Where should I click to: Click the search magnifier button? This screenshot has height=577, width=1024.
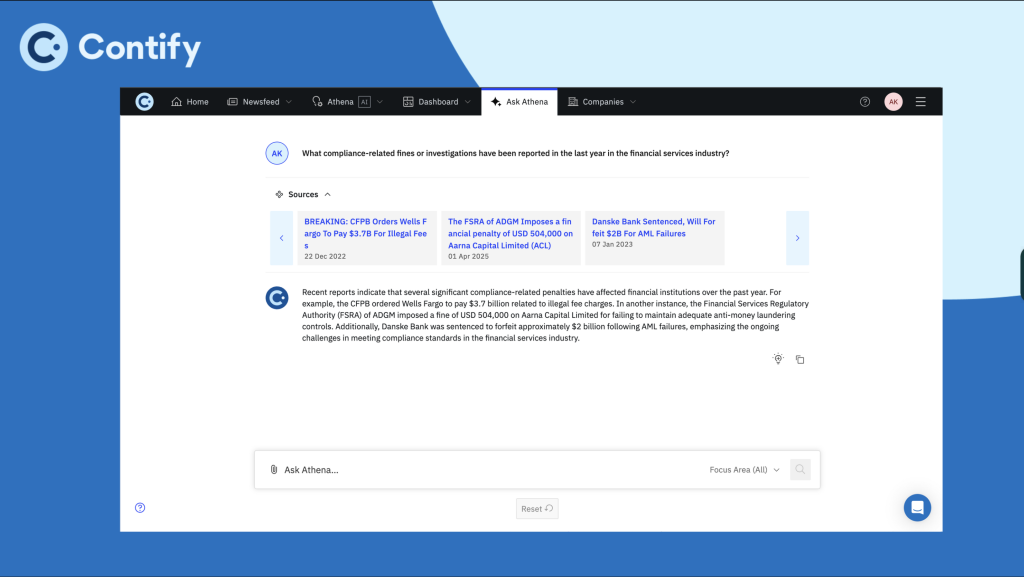[800, 470]
